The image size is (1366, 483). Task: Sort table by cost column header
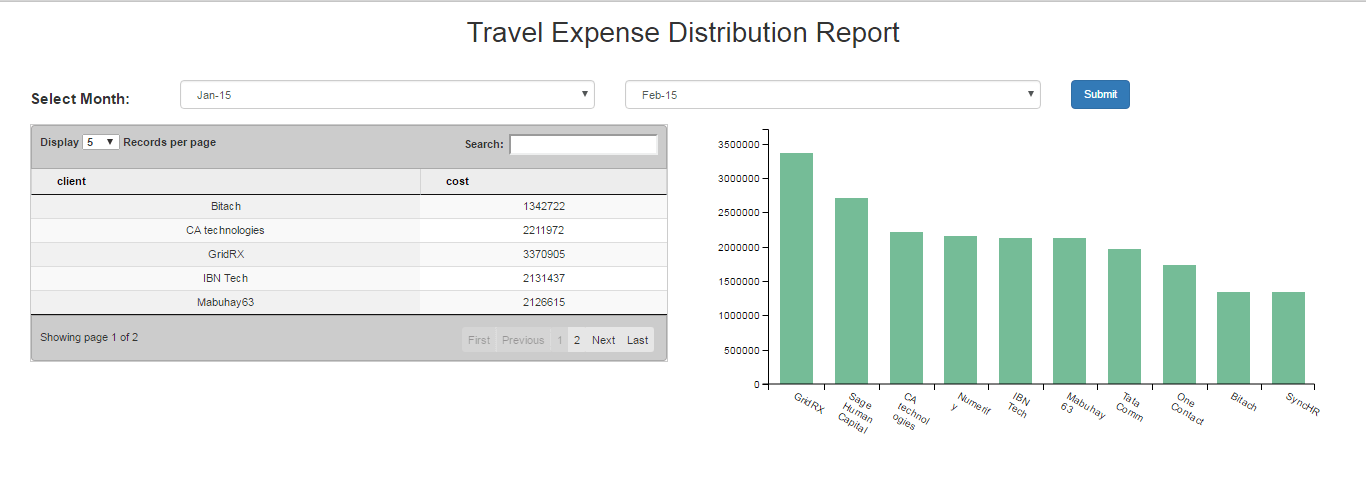click(543, 181)
